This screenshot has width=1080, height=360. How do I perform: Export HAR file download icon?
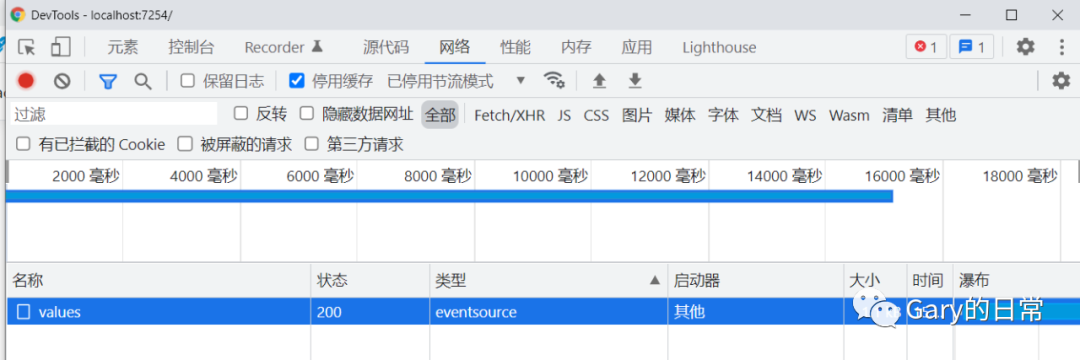tap(635, 81)
